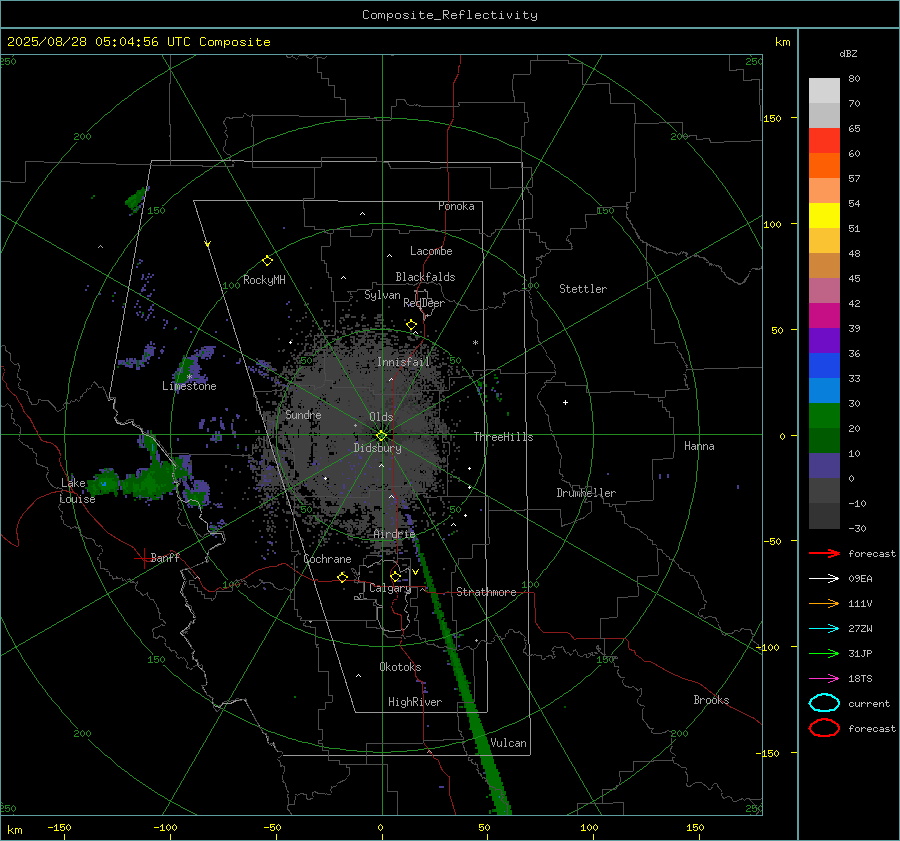Click the Lake Louise label

(77, 491)
